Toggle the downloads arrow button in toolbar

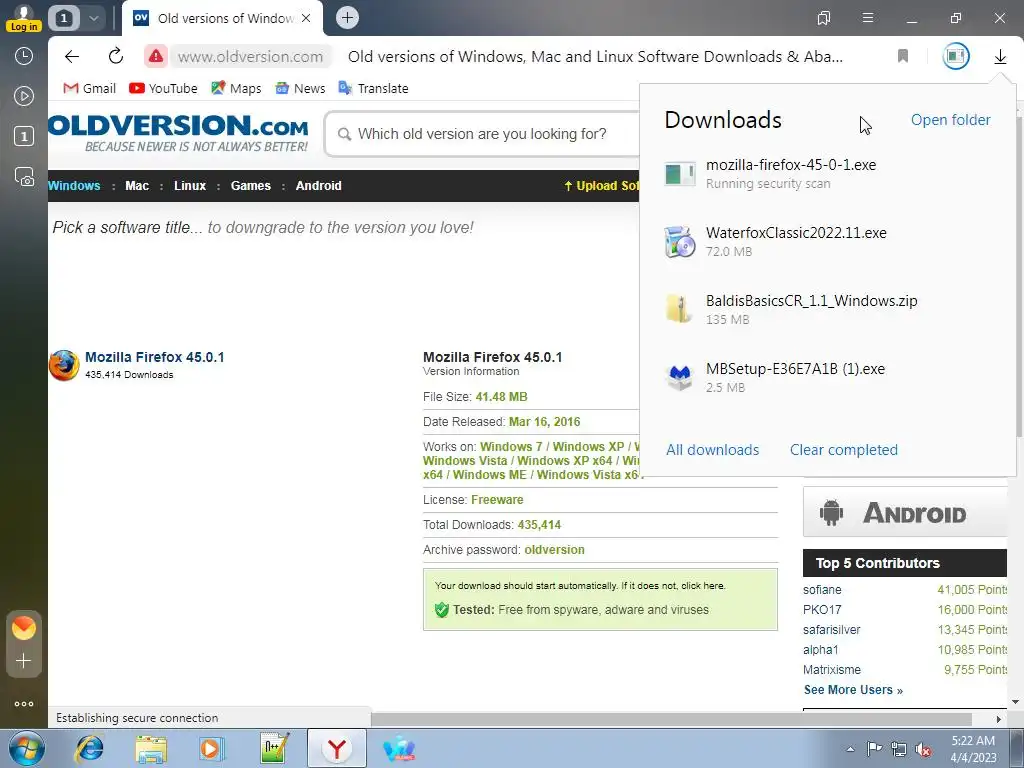[x=1000, y=57]
